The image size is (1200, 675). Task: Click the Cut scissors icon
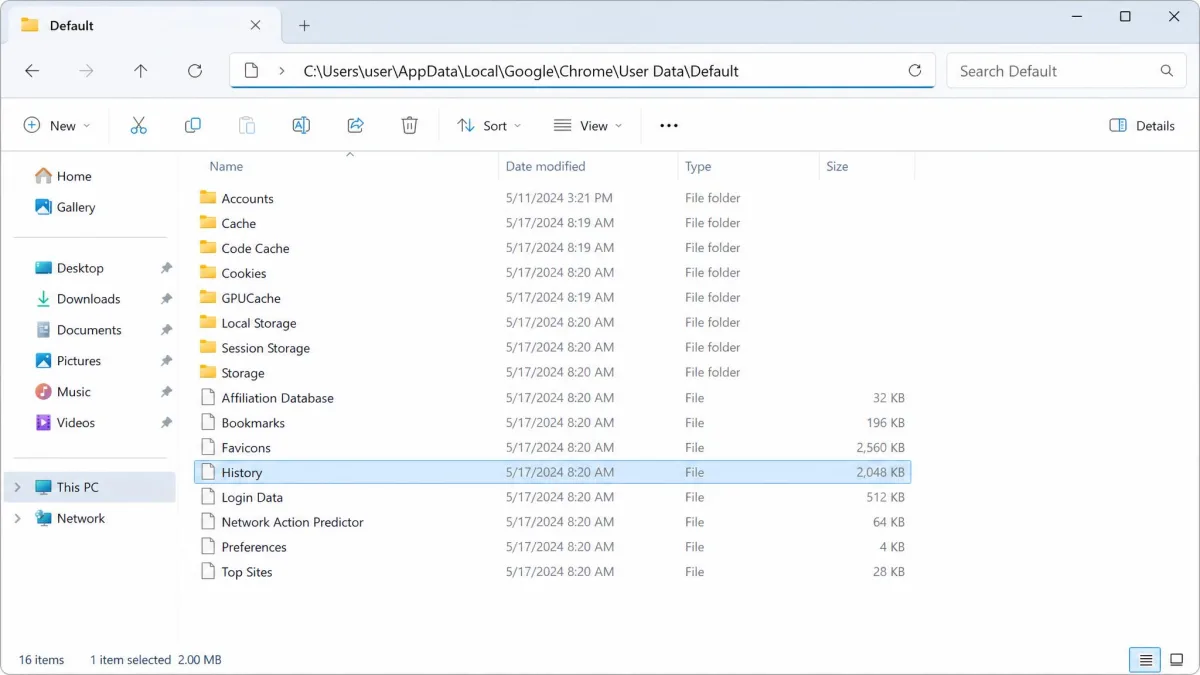coord(138,125)
